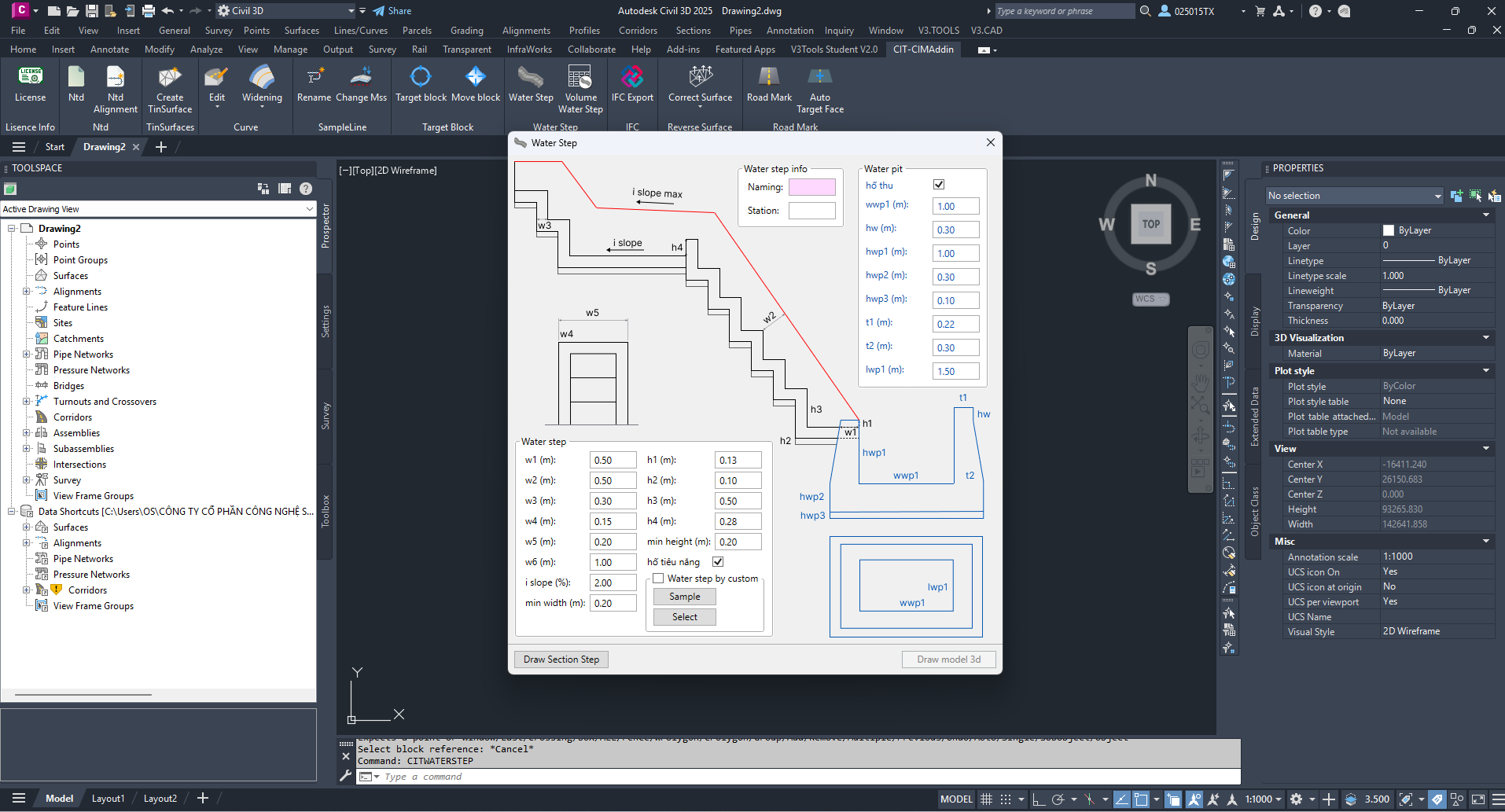Open the Volume Water Step tool
Viewport: 1505px width, 812px height.
coord(580,90)
